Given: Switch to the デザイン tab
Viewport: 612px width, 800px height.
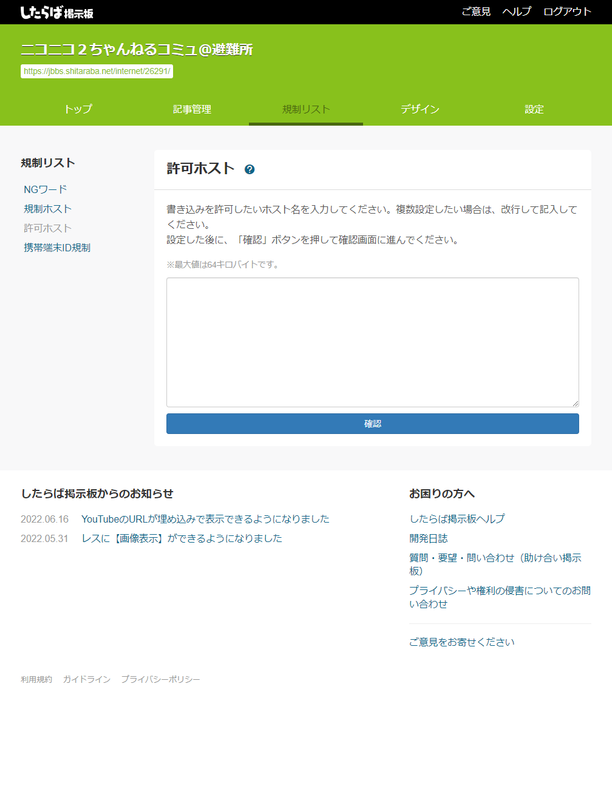Looking at the screenshot, I should (x=420, y=109).
